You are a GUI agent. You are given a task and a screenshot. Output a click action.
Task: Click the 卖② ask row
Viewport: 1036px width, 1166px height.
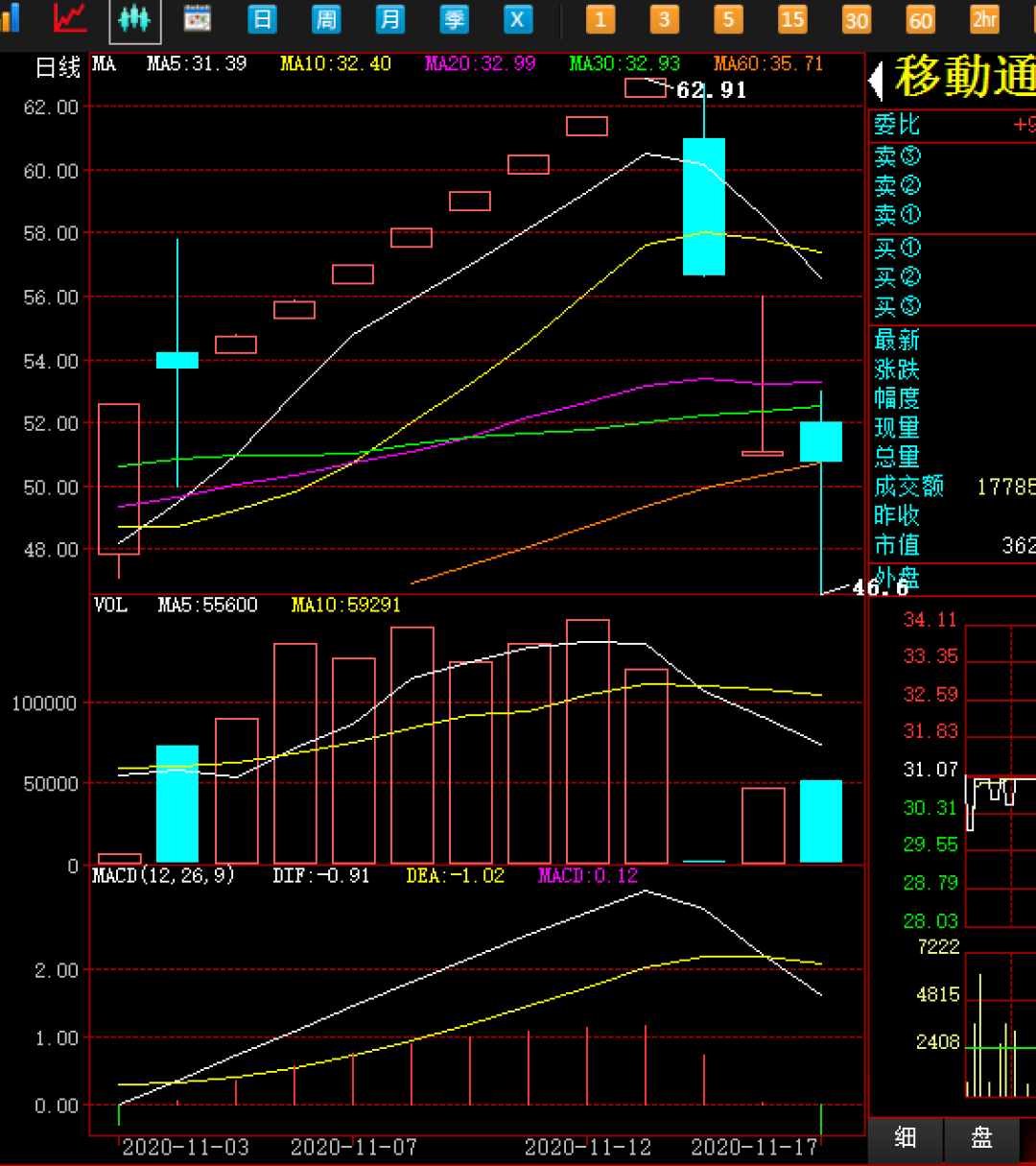tap(953, 185)
